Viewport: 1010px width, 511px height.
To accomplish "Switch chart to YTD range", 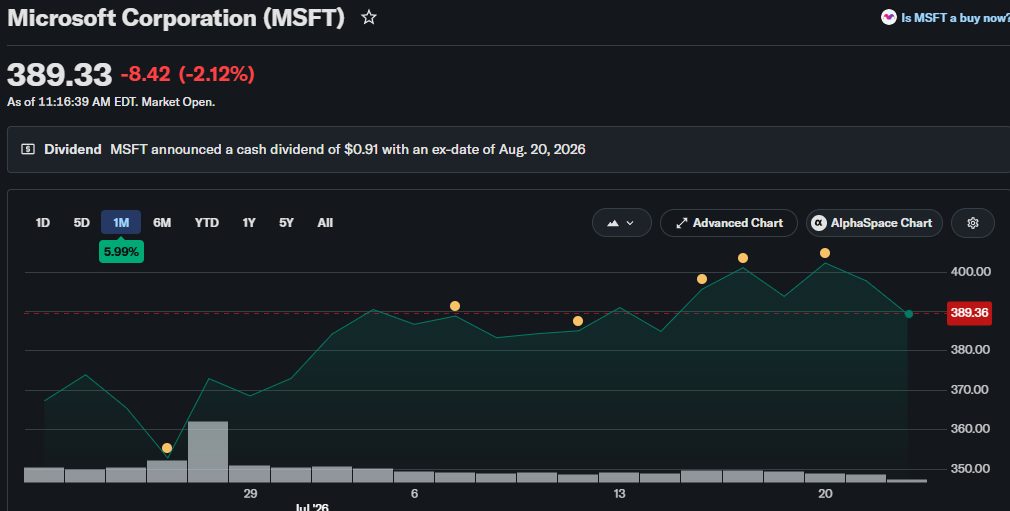I will (x=207, y=223).
